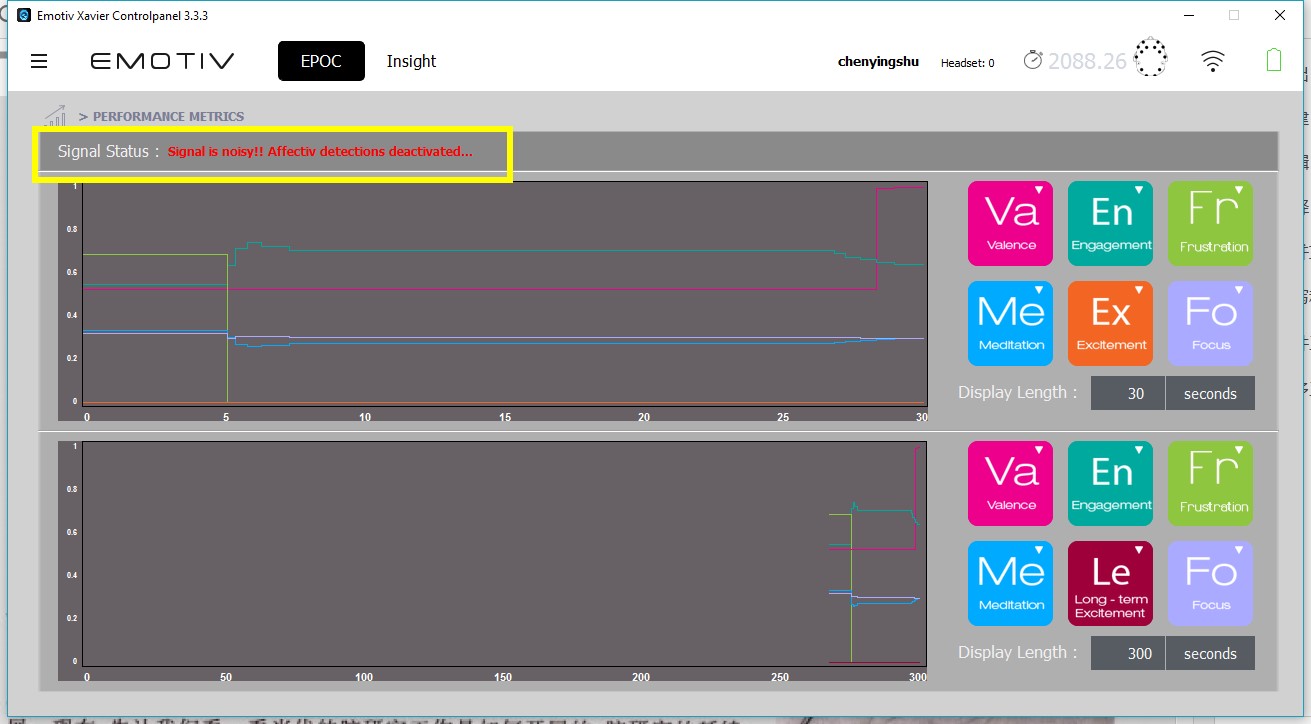Click inside the 30-second metrics graph

coord(505,294)
